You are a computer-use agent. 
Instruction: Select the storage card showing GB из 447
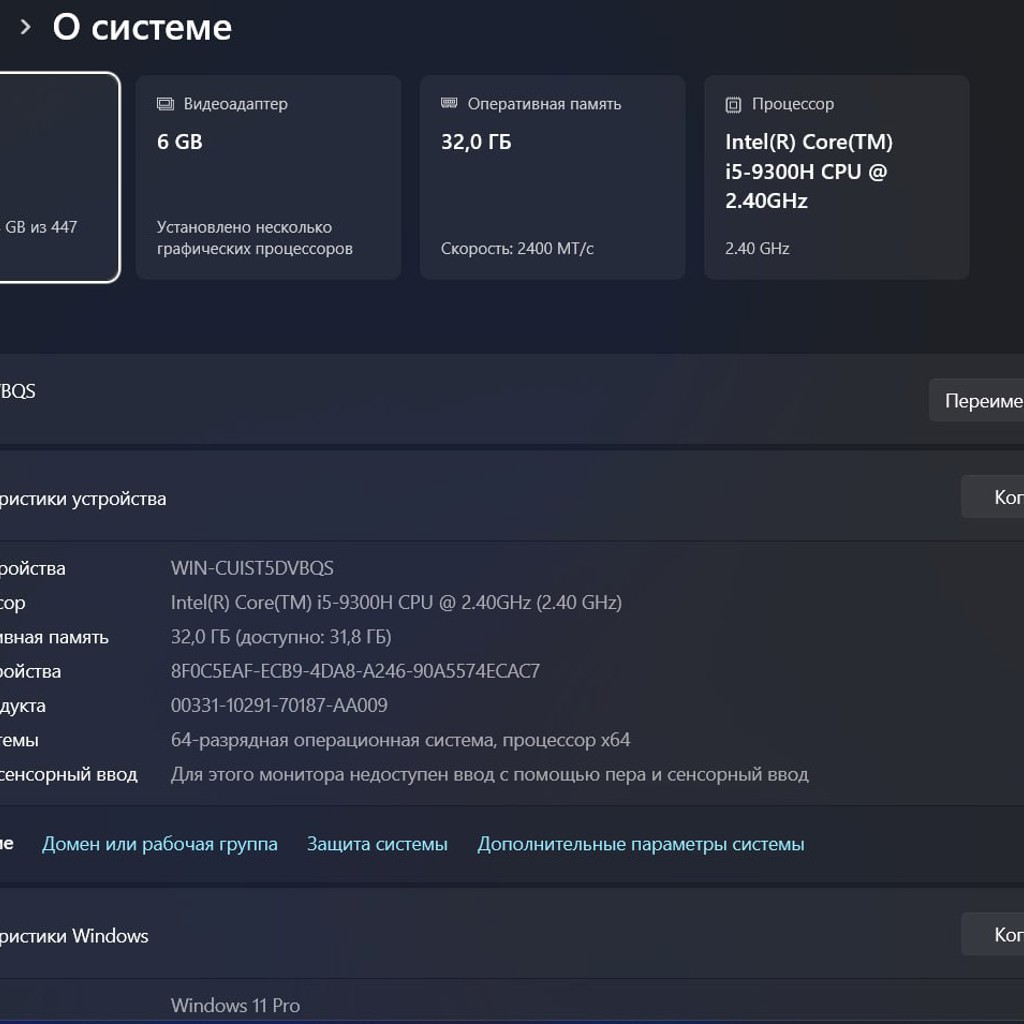coord(59,177)
